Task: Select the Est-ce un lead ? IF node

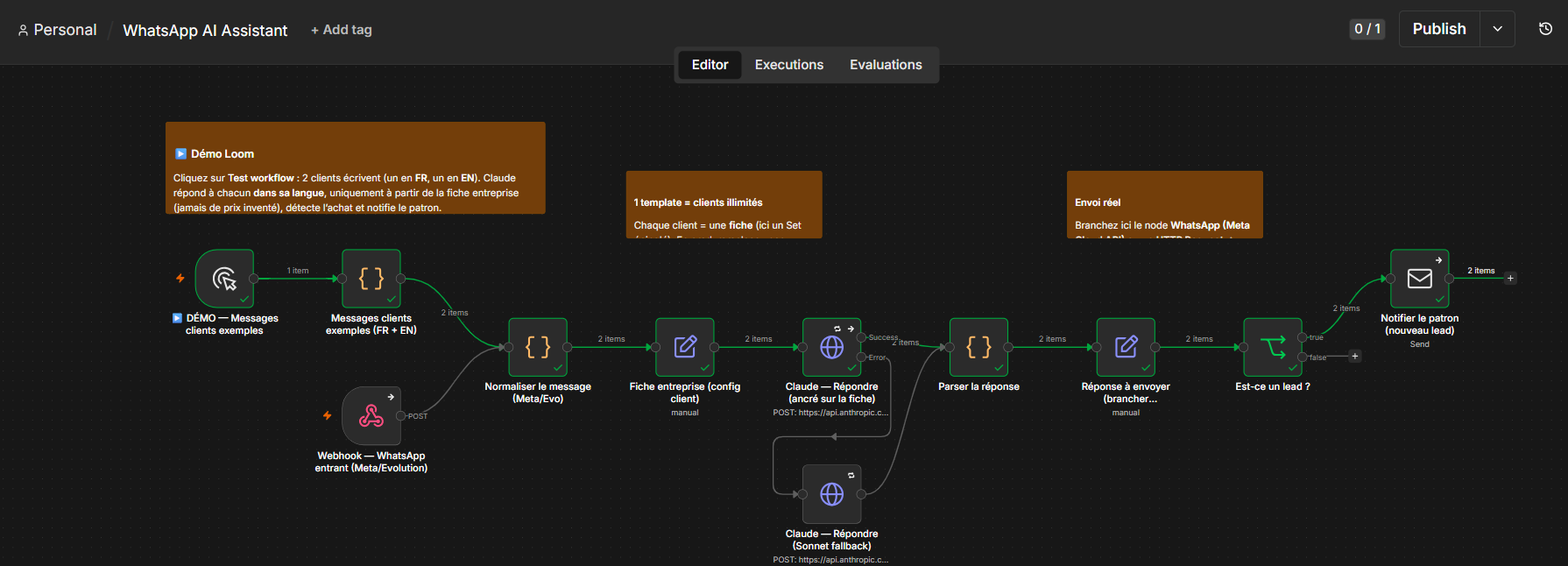Action: pyautogui.click(x=1273, y=347)
